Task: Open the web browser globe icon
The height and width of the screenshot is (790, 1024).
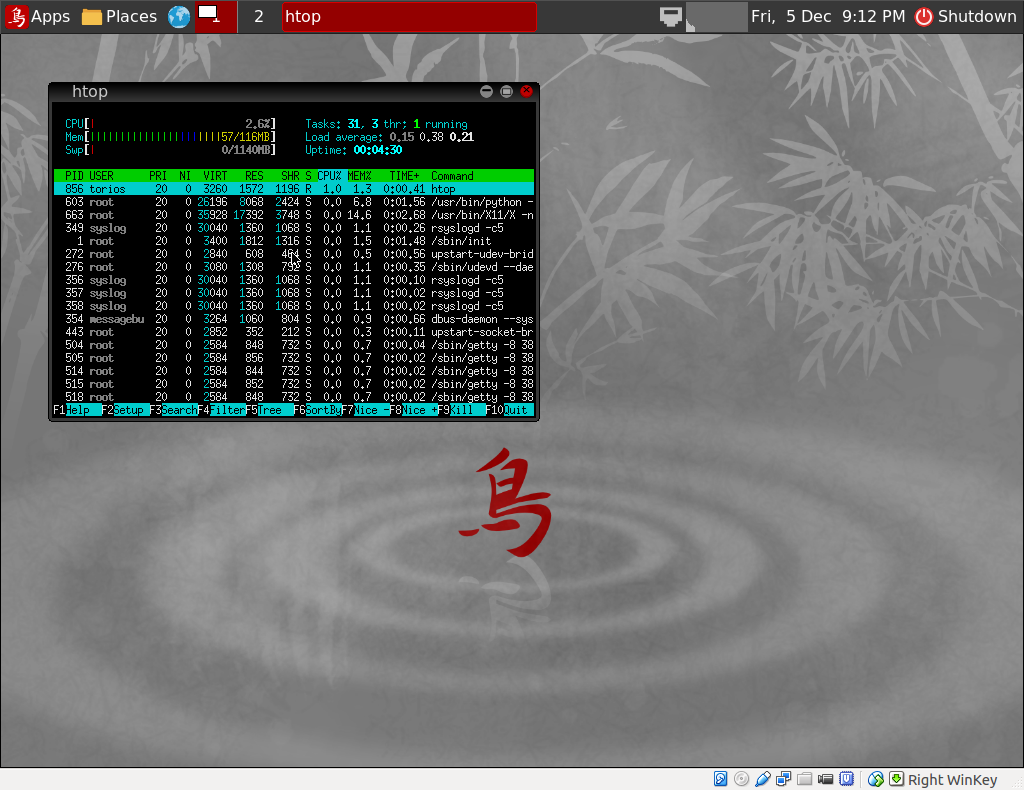Action: point(179,17)
